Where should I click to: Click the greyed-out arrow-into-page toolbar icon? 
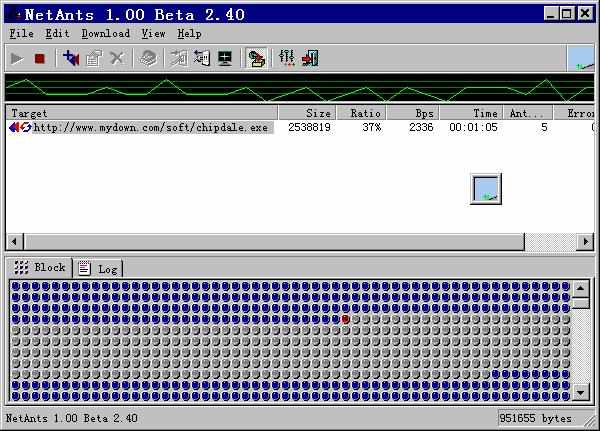pos(179,59)
